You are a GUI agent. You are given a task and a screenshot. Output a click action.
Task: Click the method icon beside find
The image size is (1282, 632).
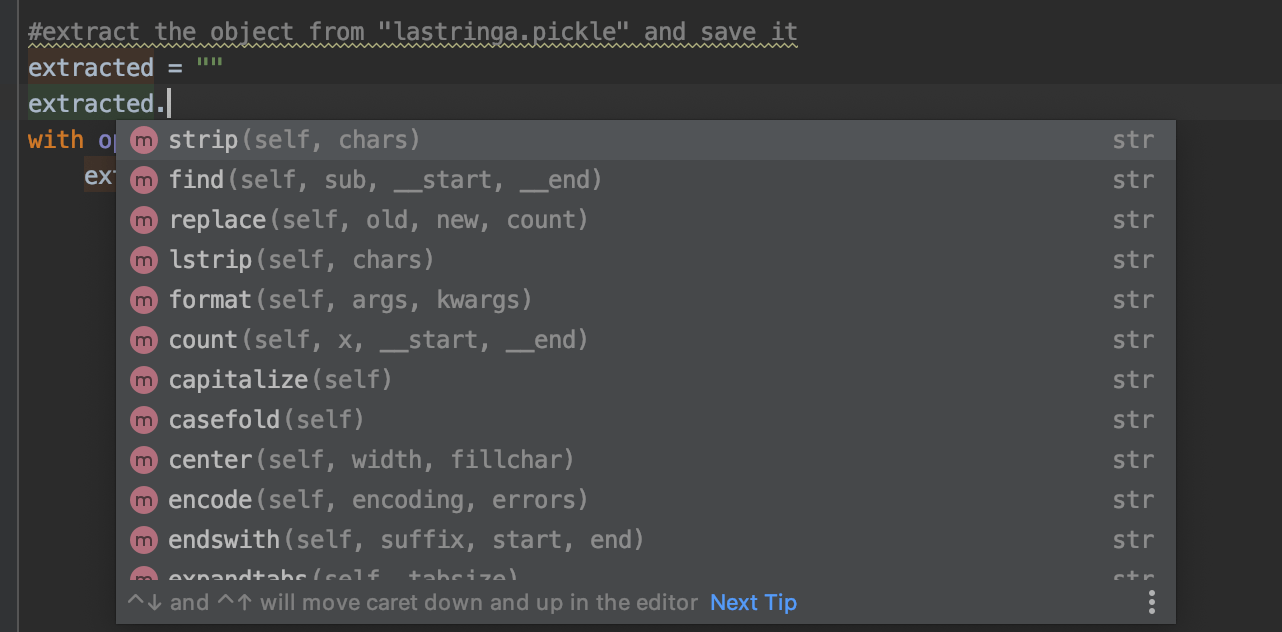coord(143,180)
